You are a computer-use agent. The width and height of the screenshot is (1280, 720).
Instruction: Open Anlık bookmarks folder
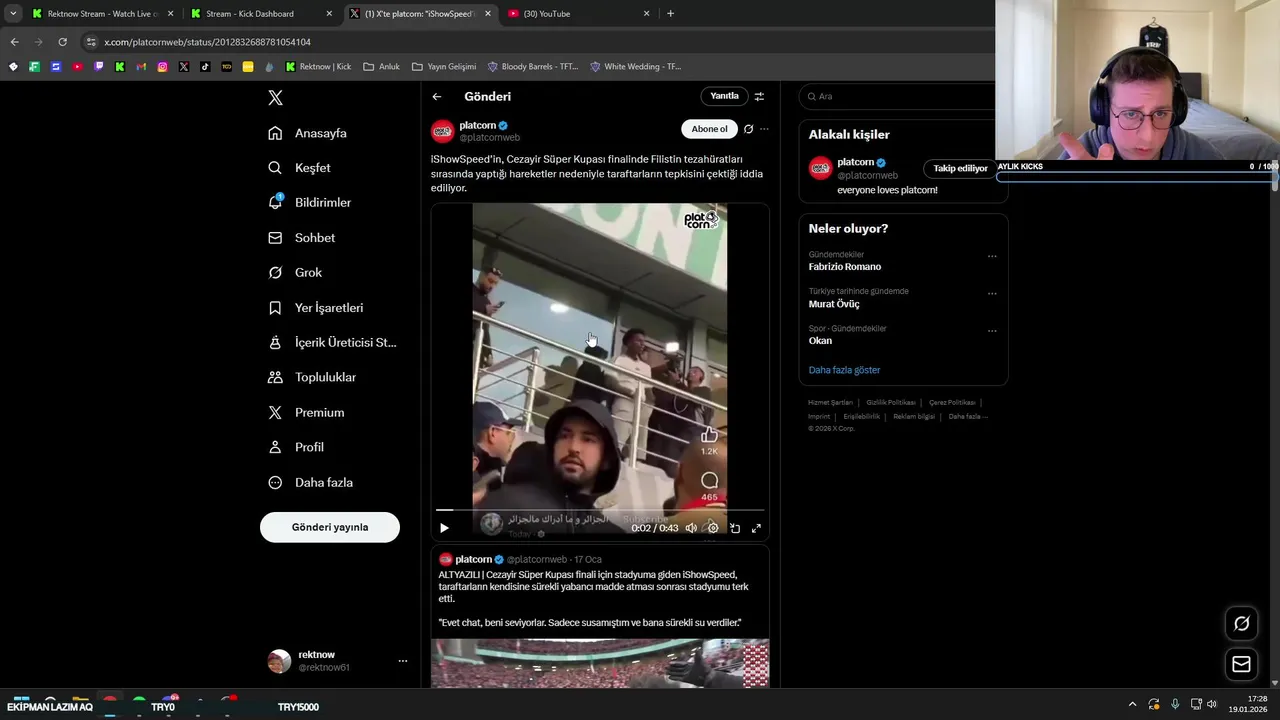381,67
